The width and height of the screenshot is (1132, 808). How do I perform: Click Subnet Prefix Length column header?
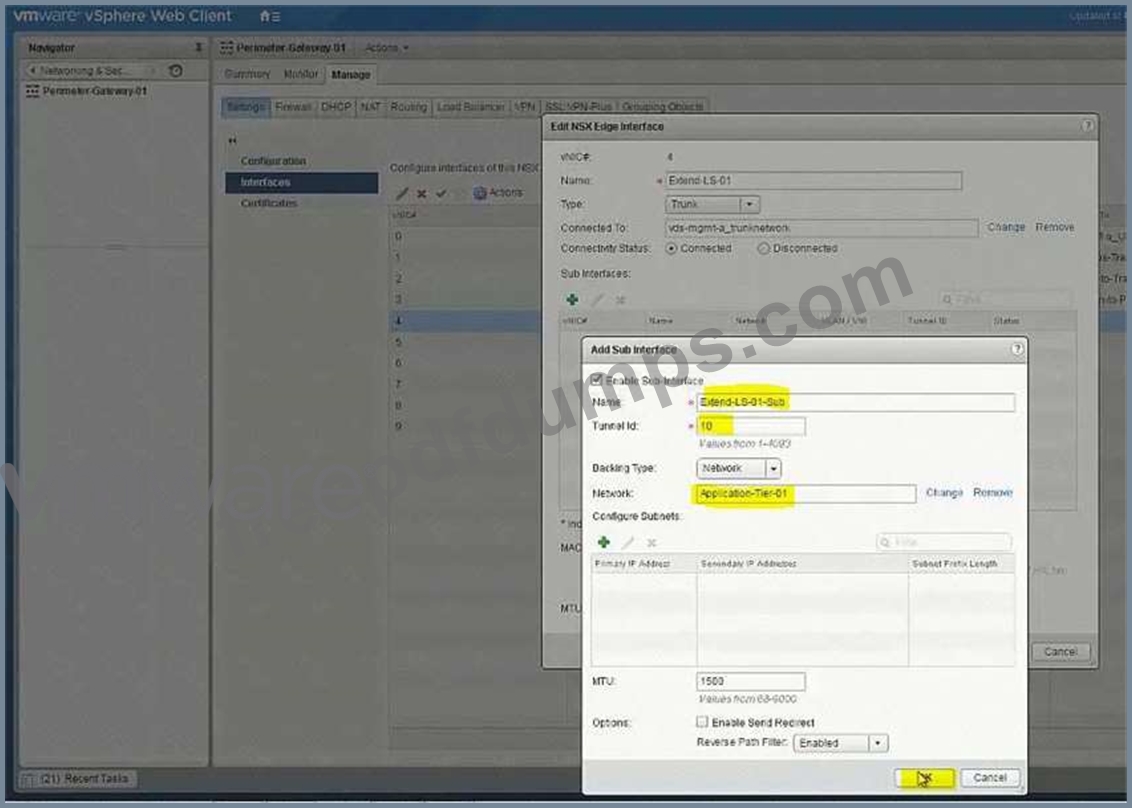(962, 563)
